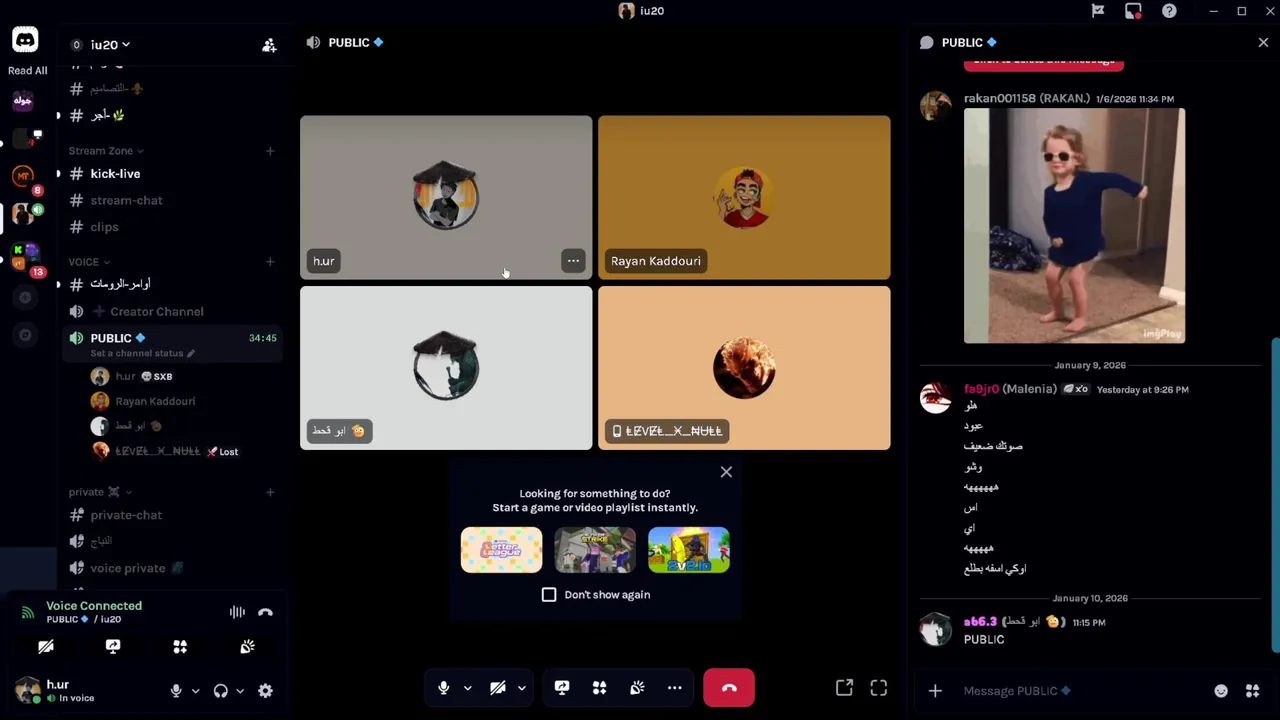Collapse the VOICE category
The height and width of the screenshot is (720, 1280).
click(x=89, y=262)
